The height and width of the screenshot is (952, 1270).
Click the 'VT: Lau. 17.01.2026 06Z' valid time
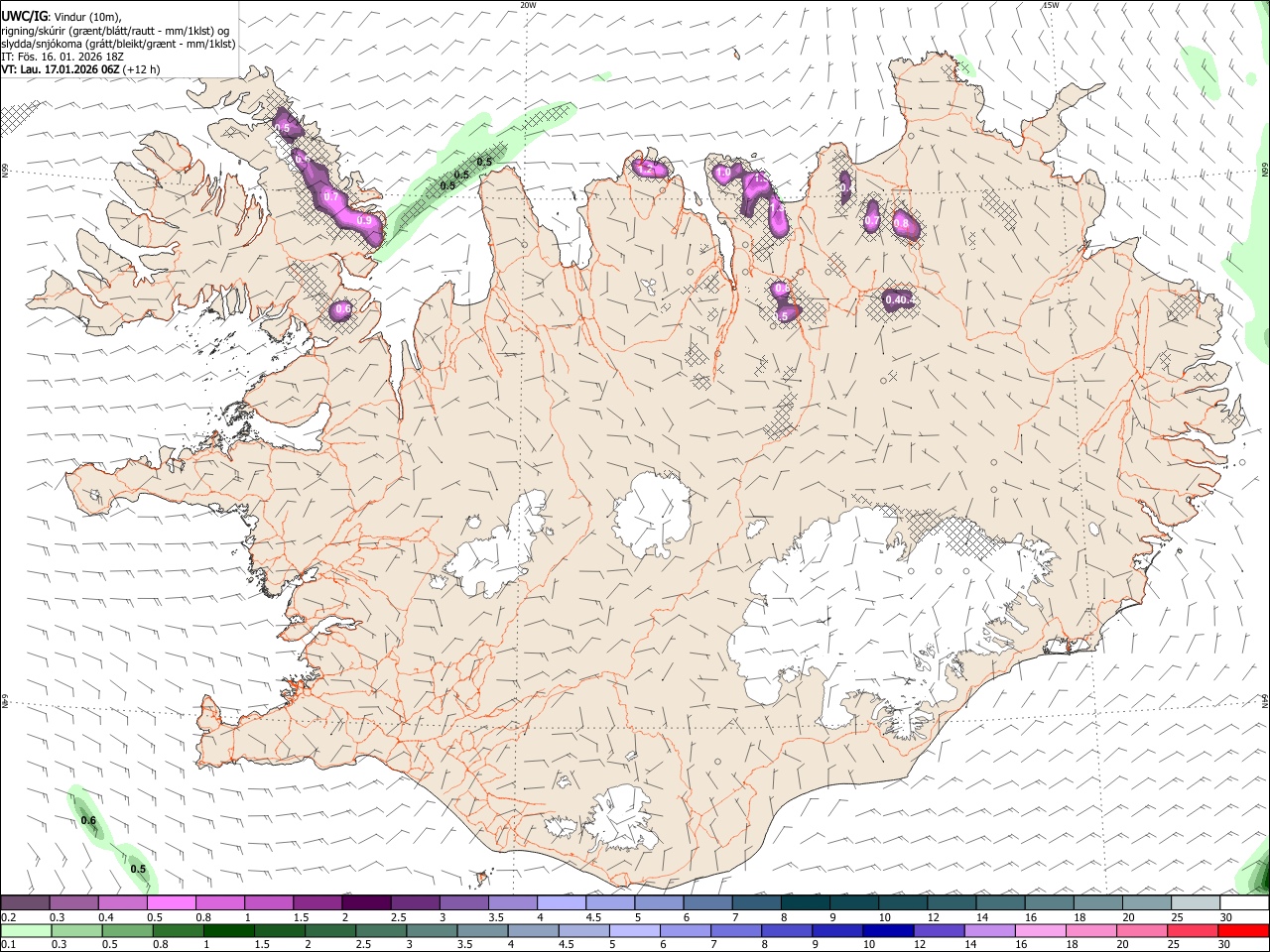tap(61, 69)
